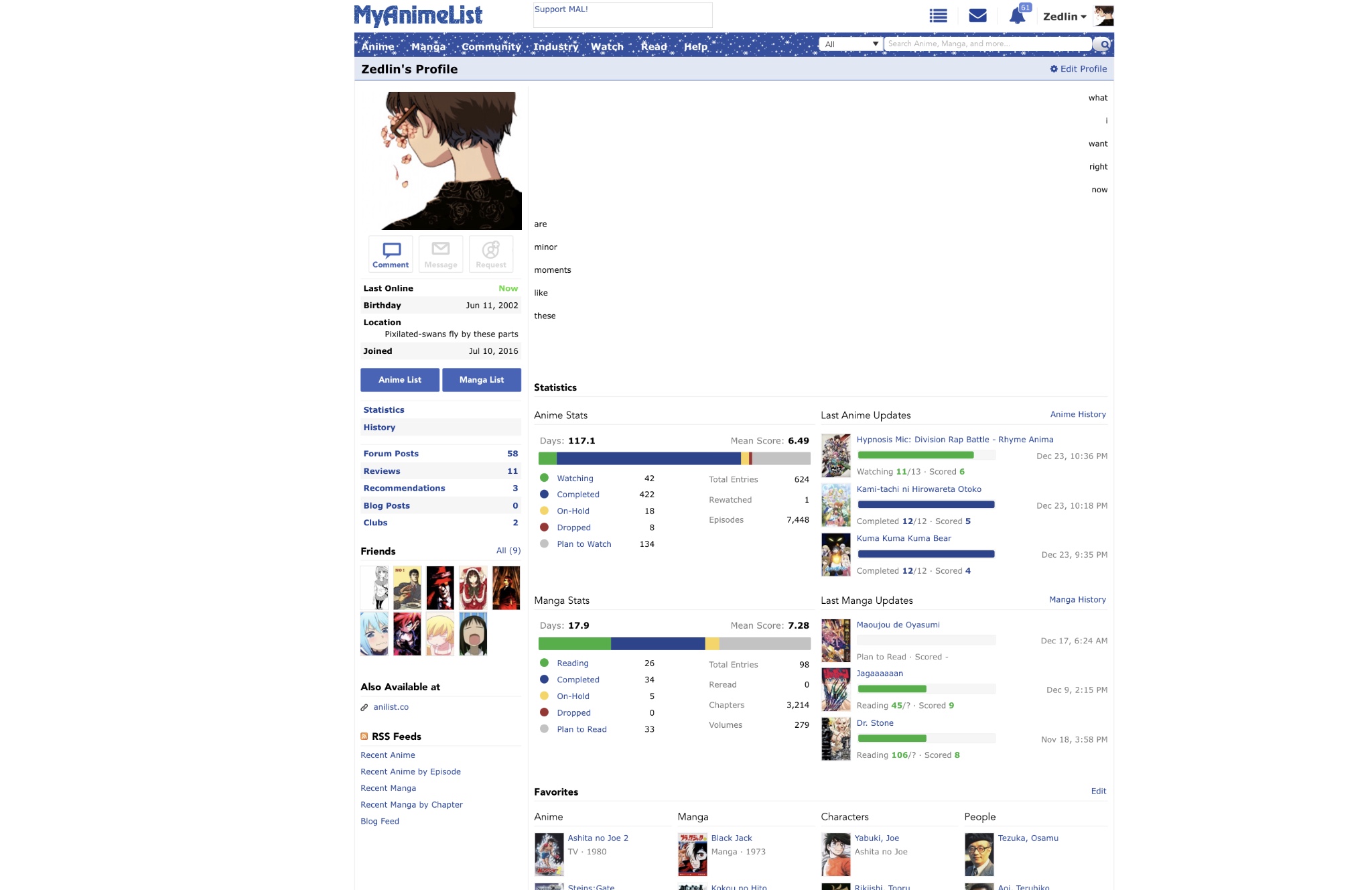Open the Anime History link
Image resolution: width=1372 pixels, height=890 pixels.
1078,414
